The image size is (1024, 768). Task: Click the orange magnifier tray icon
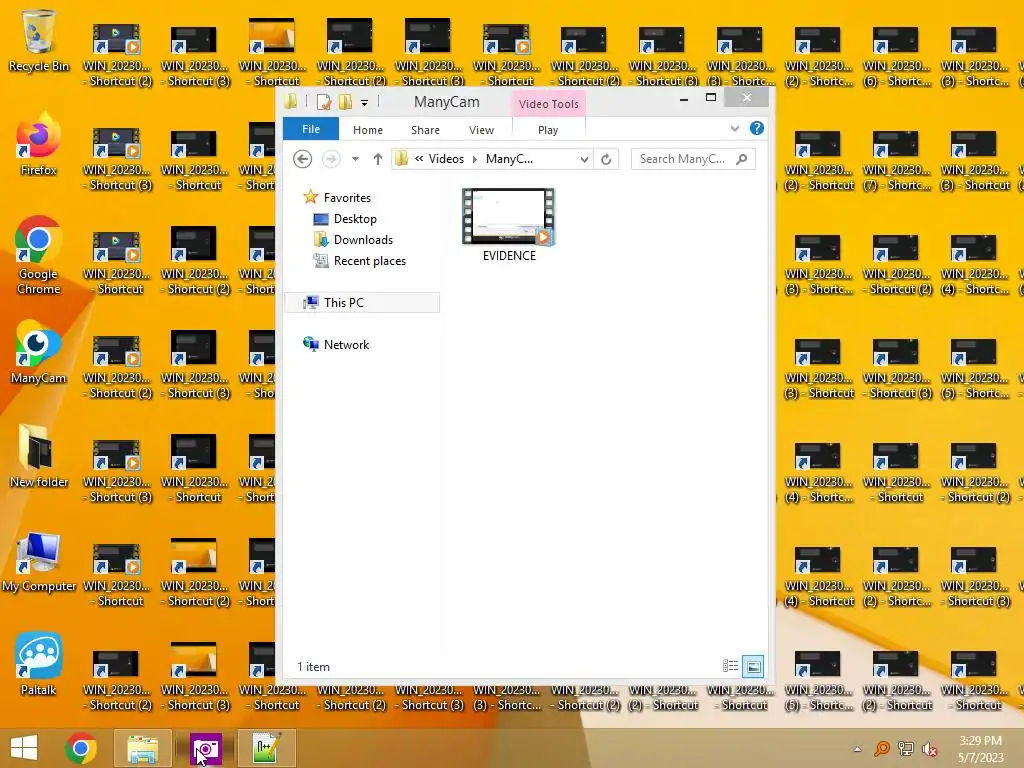(x=882, y=749)
